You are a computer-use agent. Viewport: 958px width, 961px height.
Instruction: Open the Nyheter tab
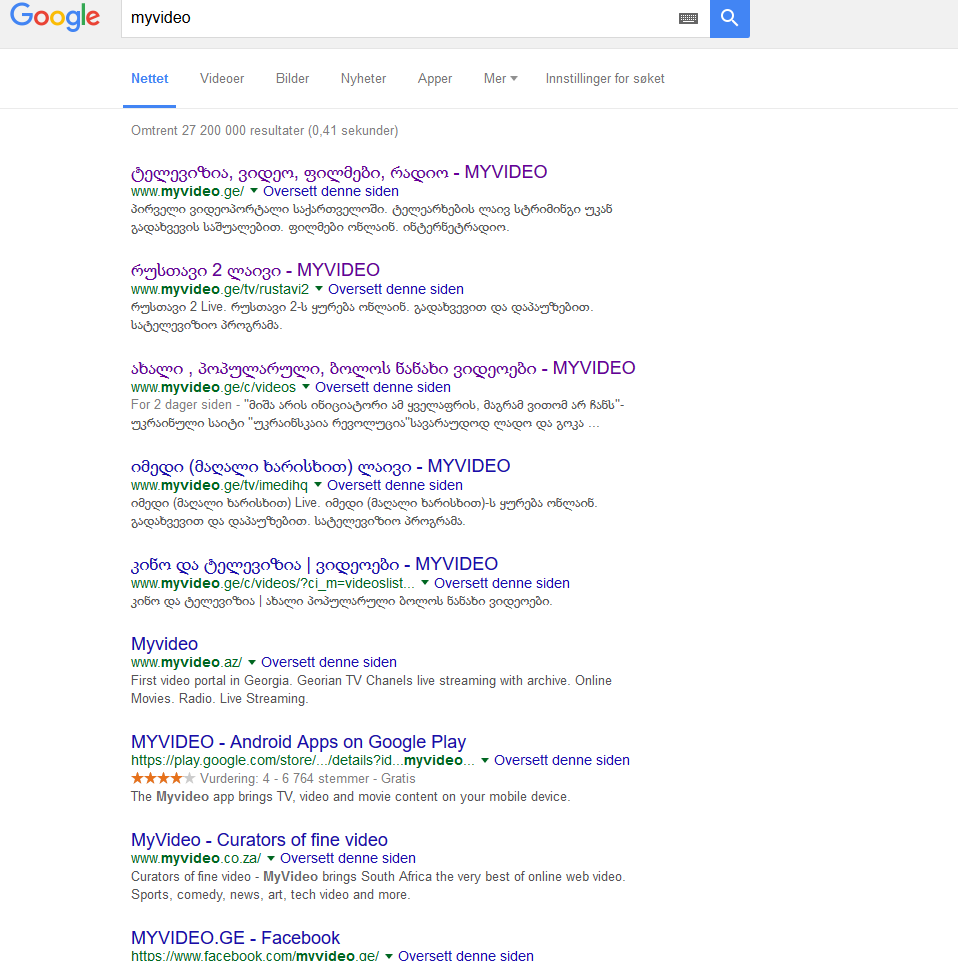pos(363,78)
